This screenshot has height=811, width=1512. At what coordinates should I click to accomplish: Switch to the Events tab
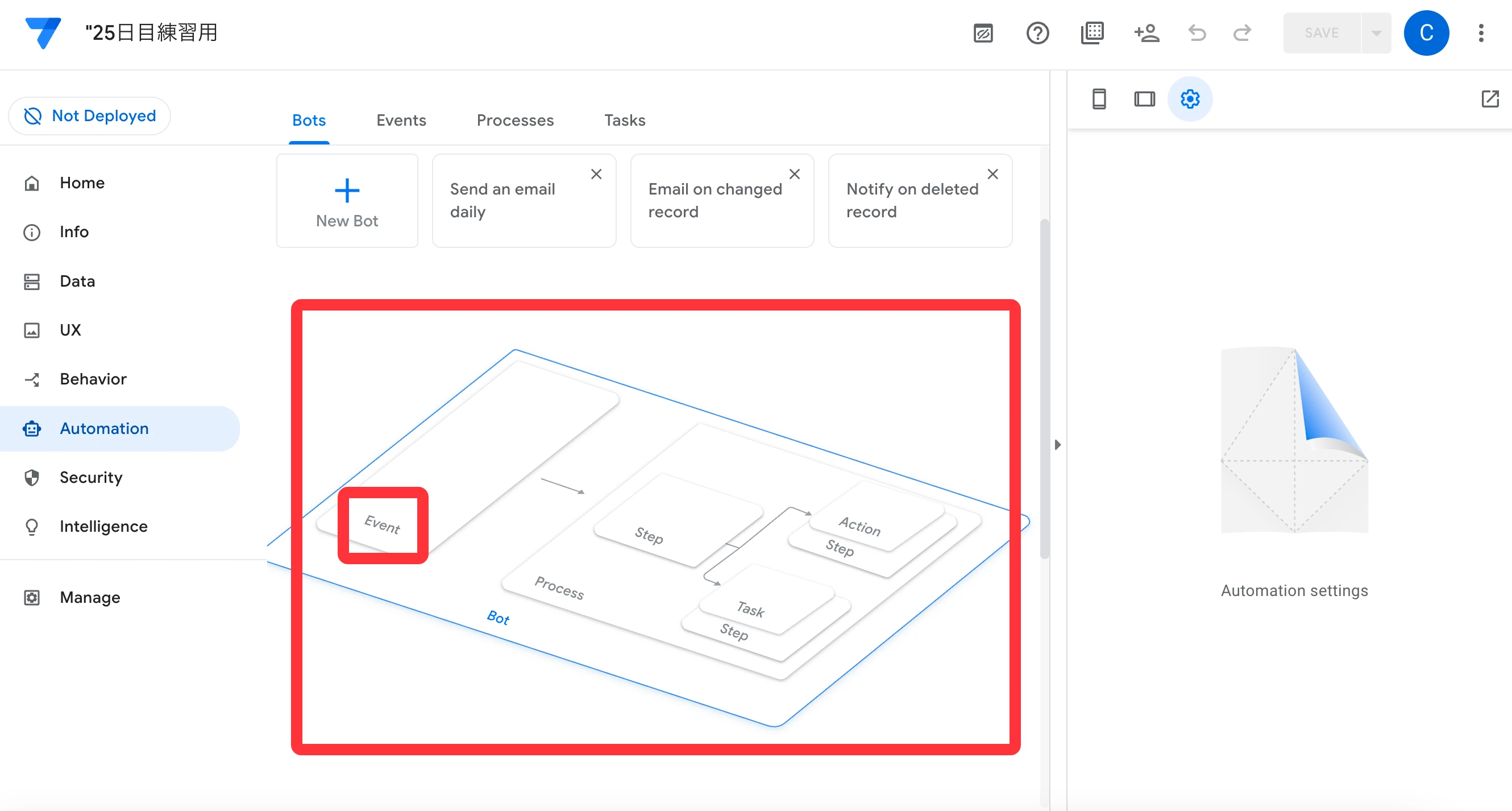[x=401, y=121]
